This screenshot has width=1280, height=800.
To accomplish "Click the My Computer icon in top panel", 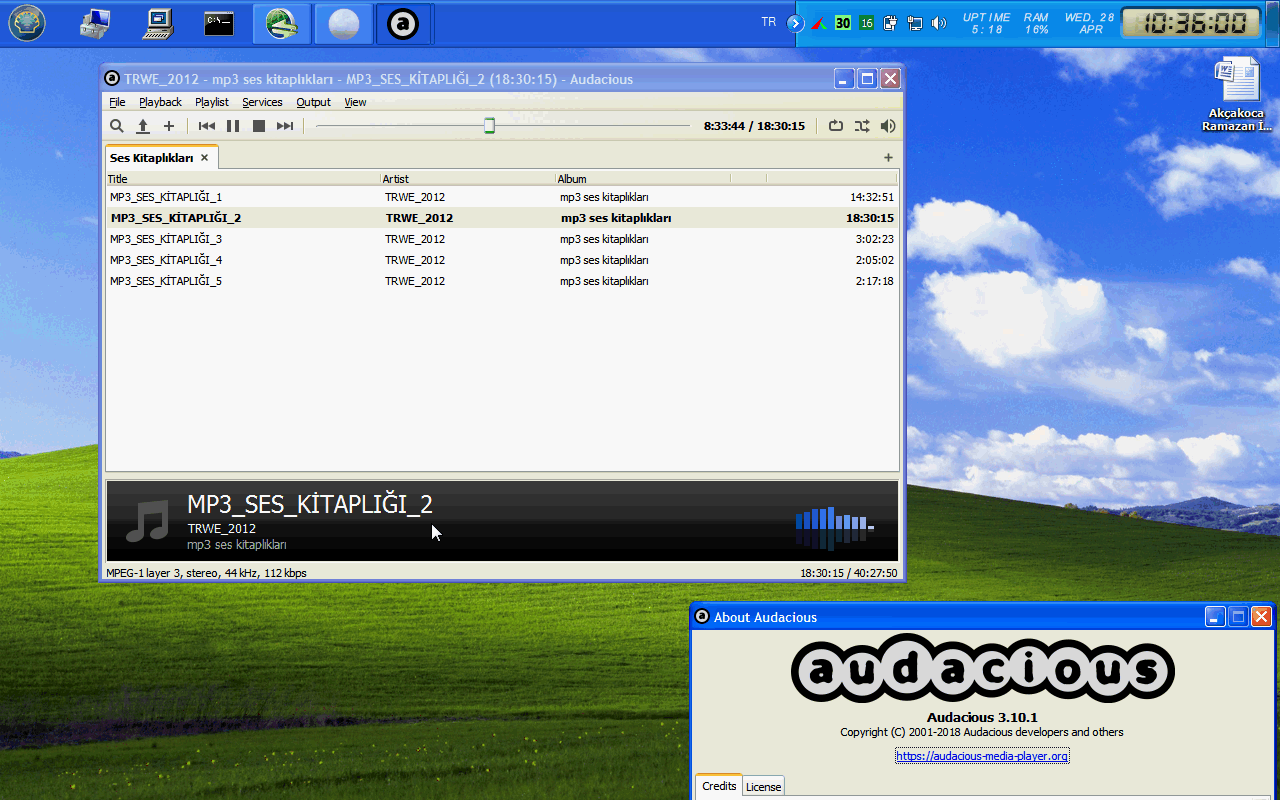I will tap(158, 23).
